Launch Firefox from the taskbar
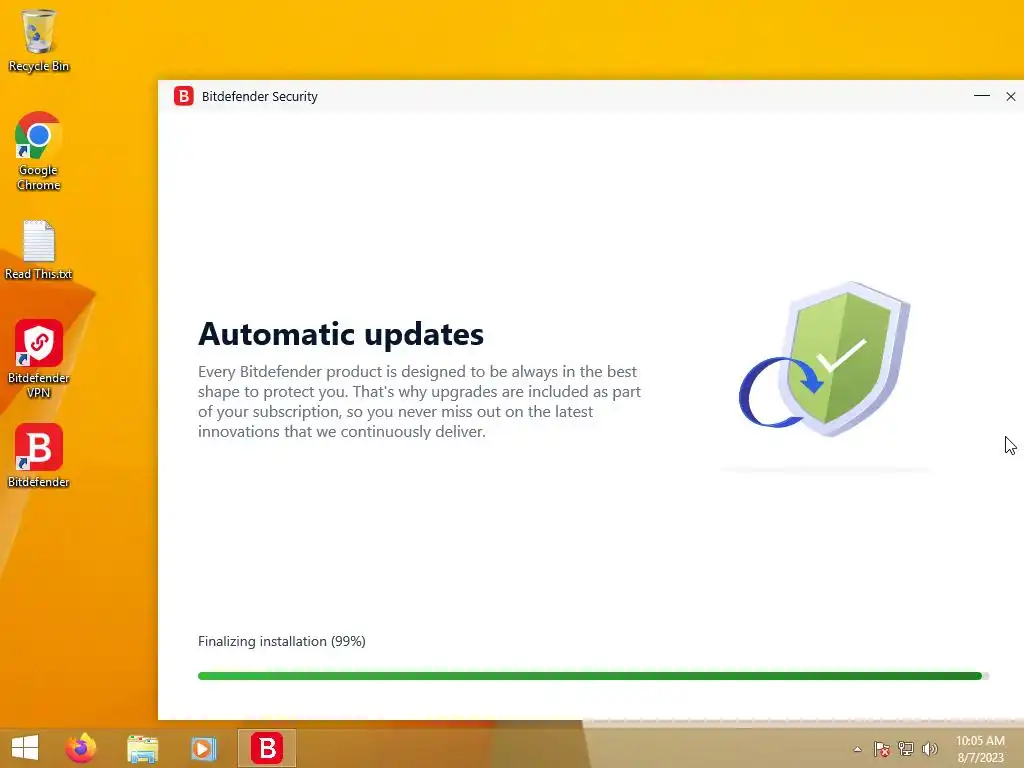This screenshot has width=1024, height=768. click(81, 748)
